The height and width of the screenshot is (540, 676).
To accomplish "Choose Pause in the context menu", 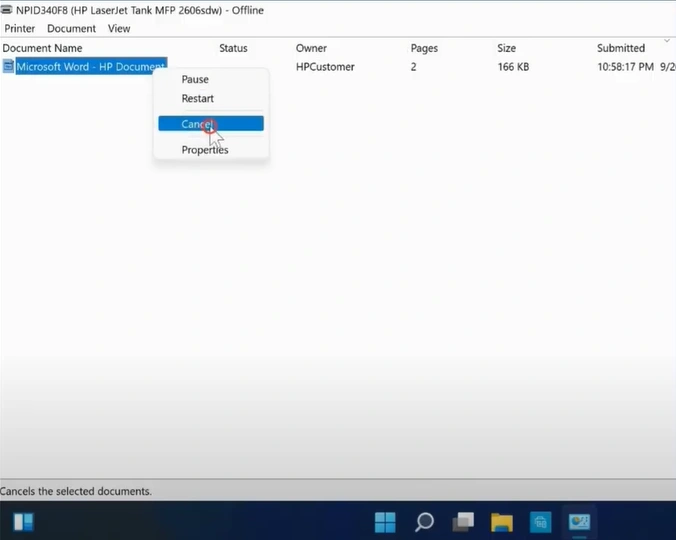I will (x=195, y=80).
